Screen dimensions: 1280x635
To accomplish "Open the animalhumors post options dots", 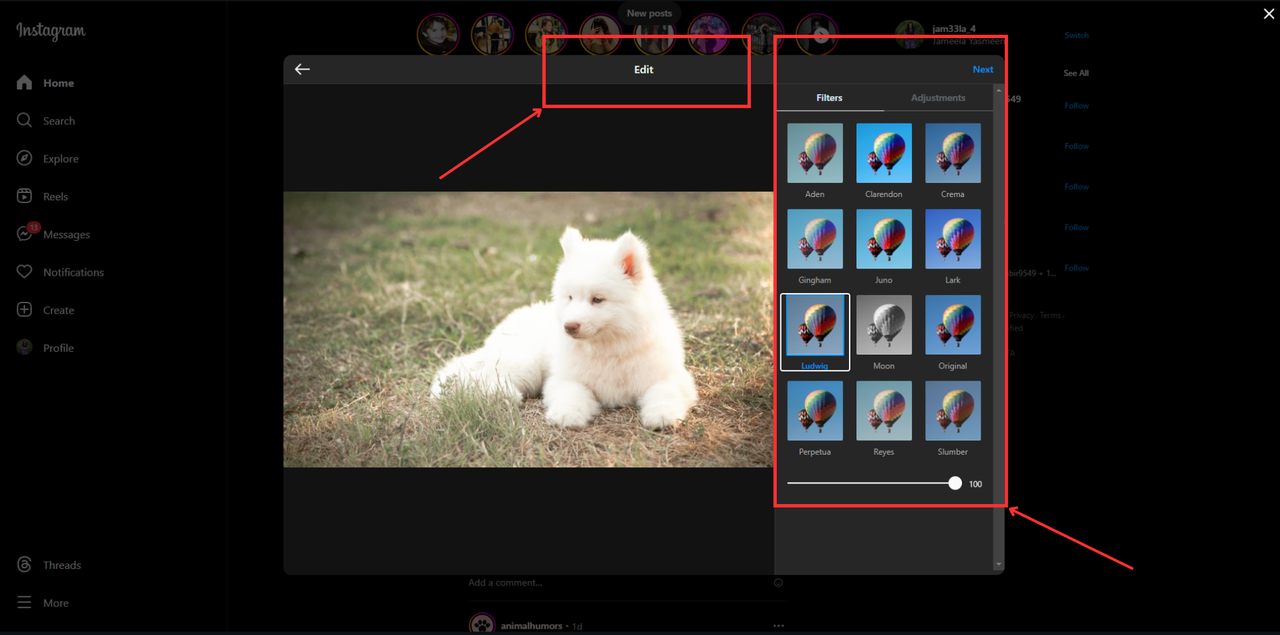I will pyautogui.click(x=778, y=626).
